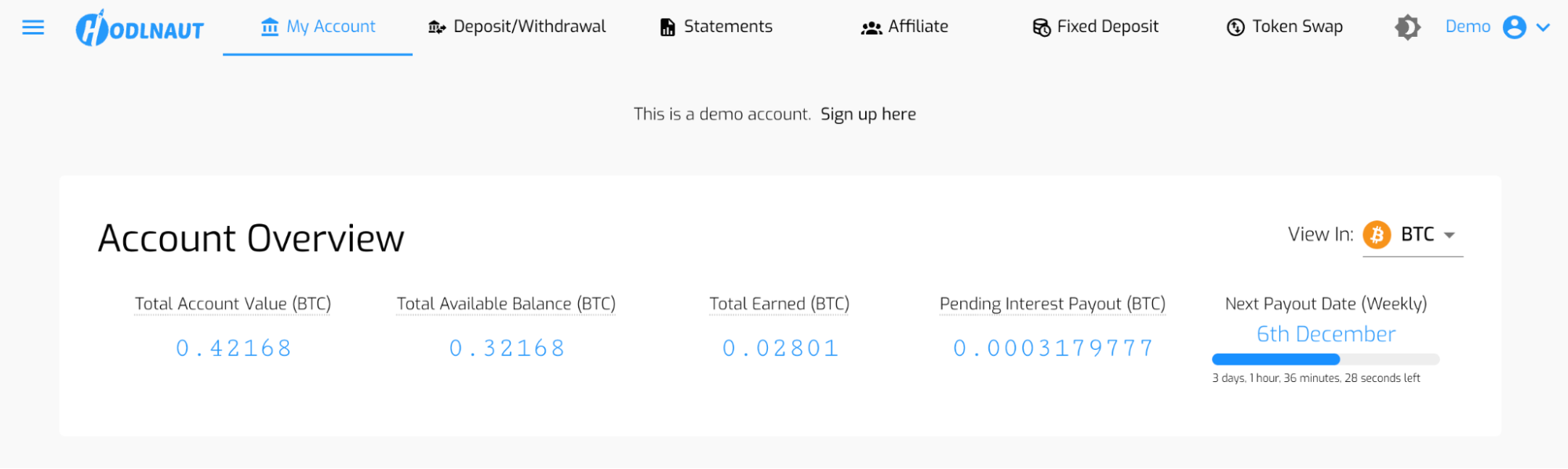
Task: Click the Bitcoin icon in View In
Action: click(x=1377, y=234)
